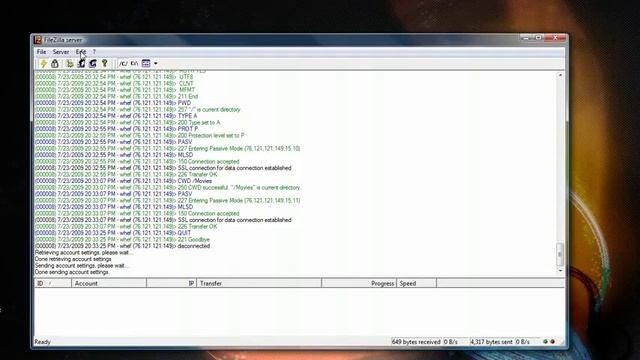Switch to C:\ path display style

134,63
